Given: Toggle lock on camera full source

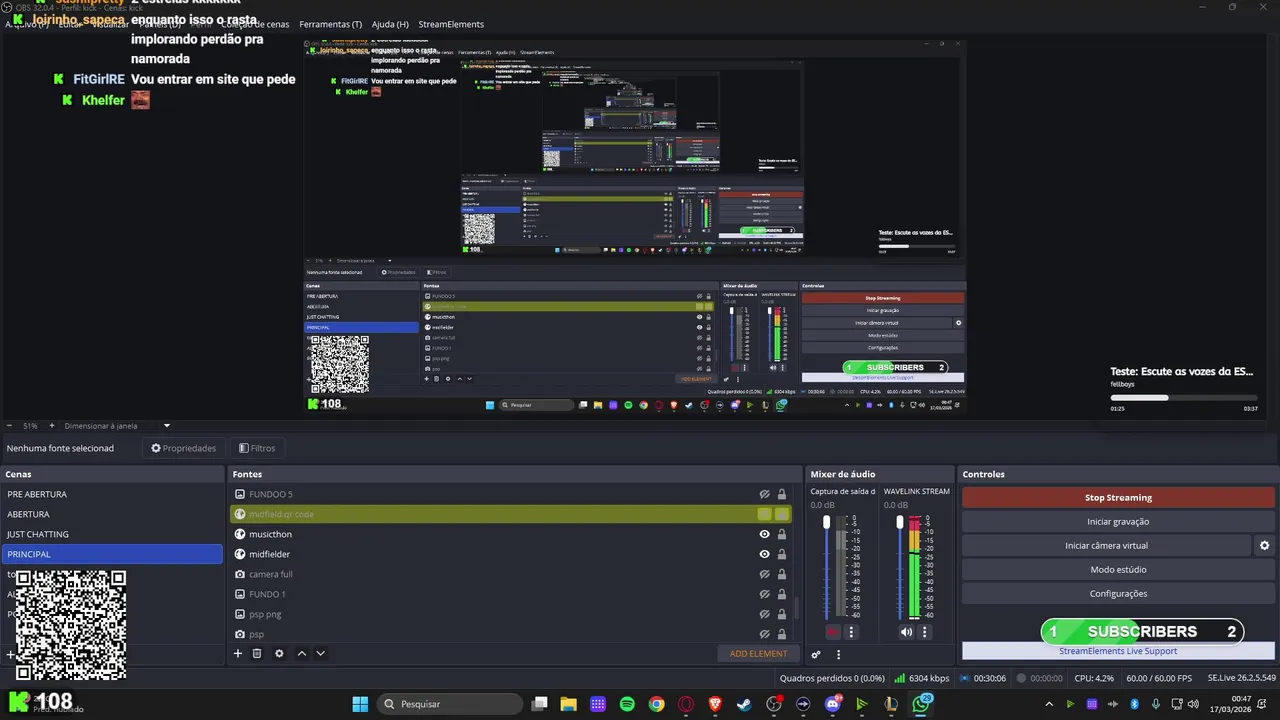Looking at the screenshot, I should point(782,574).
